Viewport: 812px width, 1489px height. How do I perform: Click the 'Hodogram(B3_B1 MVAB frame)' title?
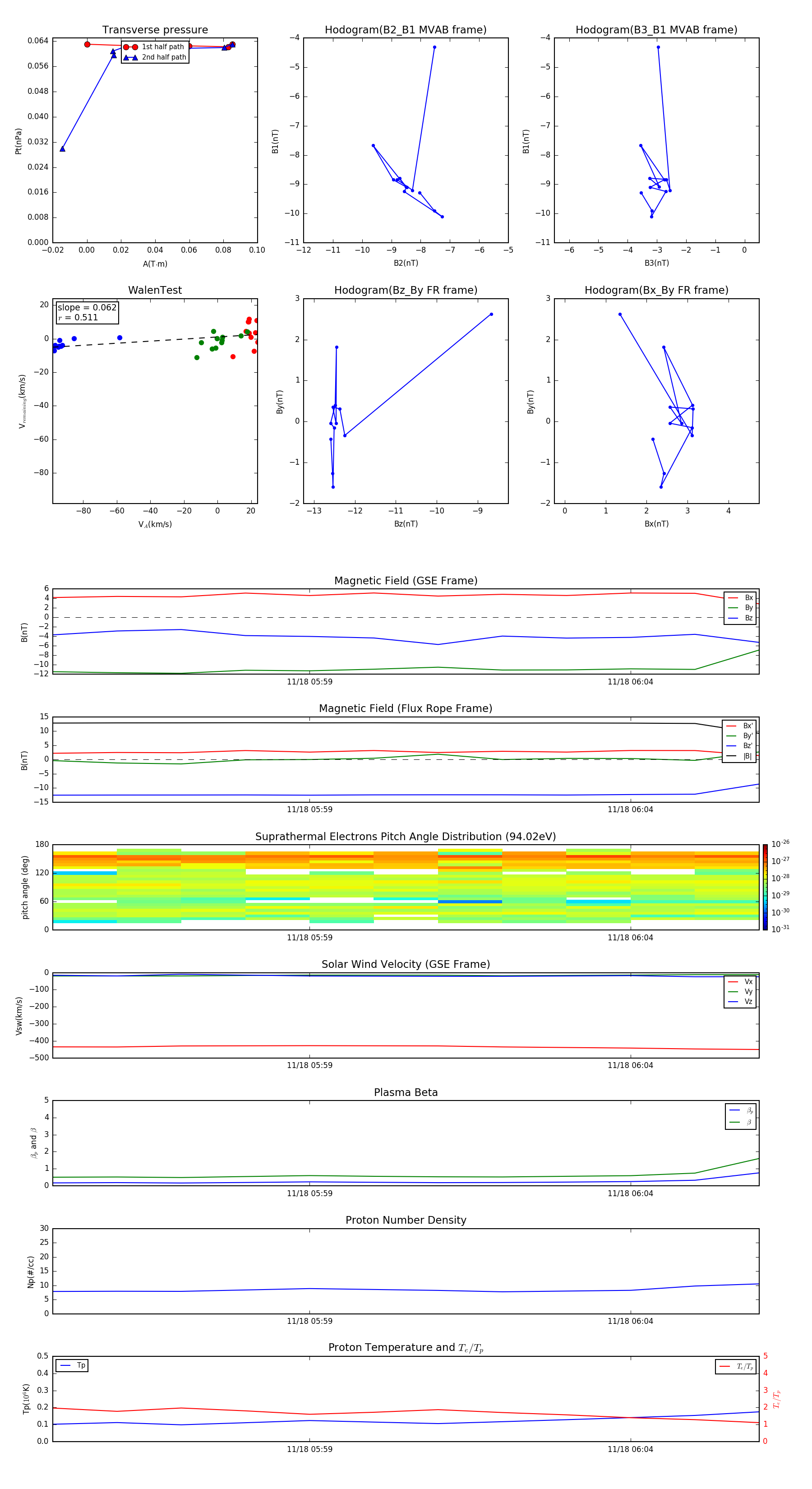coord(656,30)
